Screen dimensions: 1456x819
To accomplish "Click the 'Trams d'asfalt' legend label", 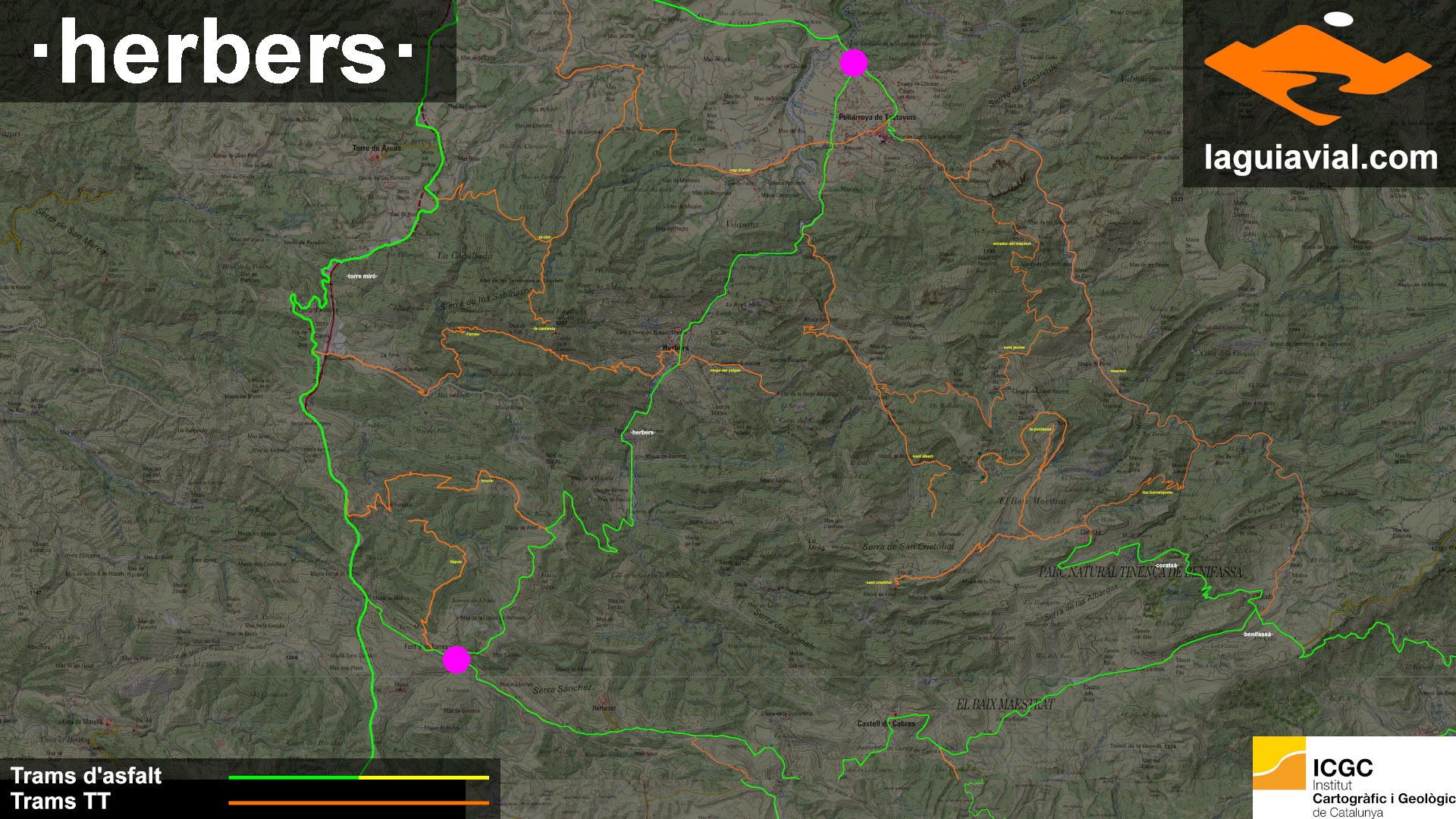I will (86, 776).
